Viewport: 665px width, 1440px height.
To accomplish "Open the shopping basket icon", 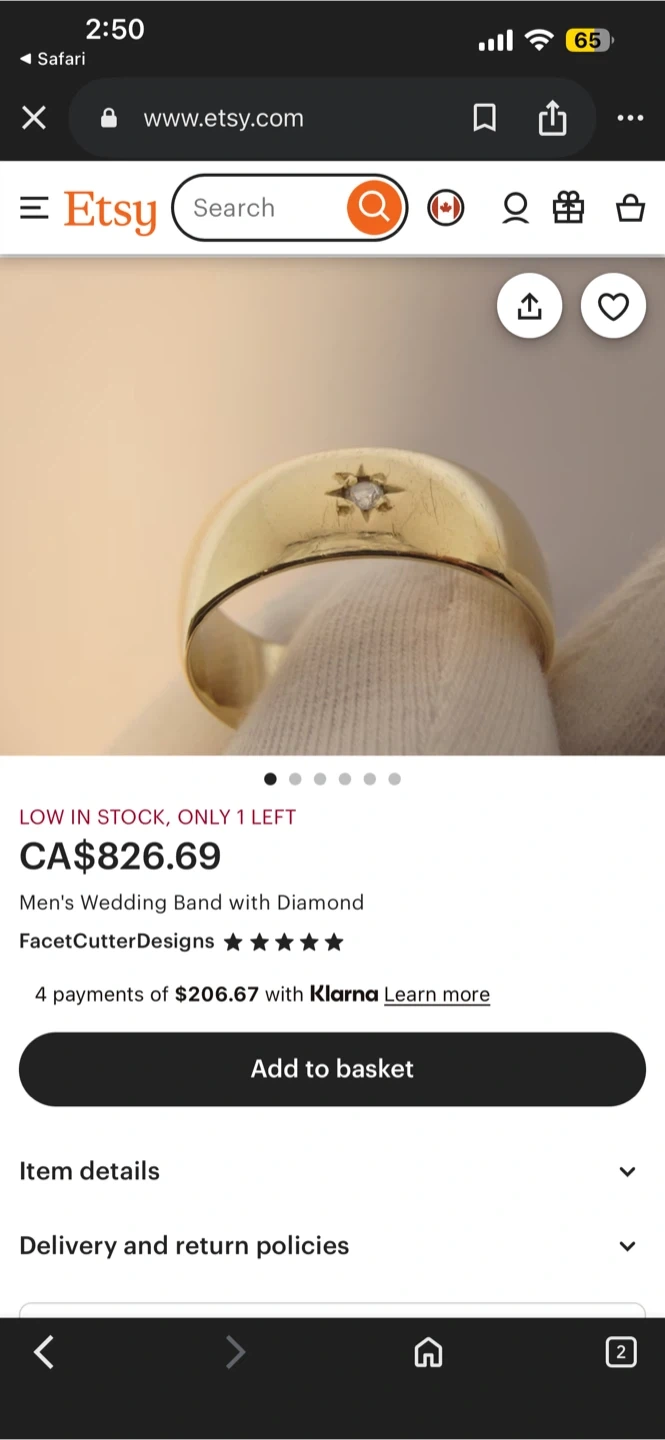I will [x=630, y=208].
